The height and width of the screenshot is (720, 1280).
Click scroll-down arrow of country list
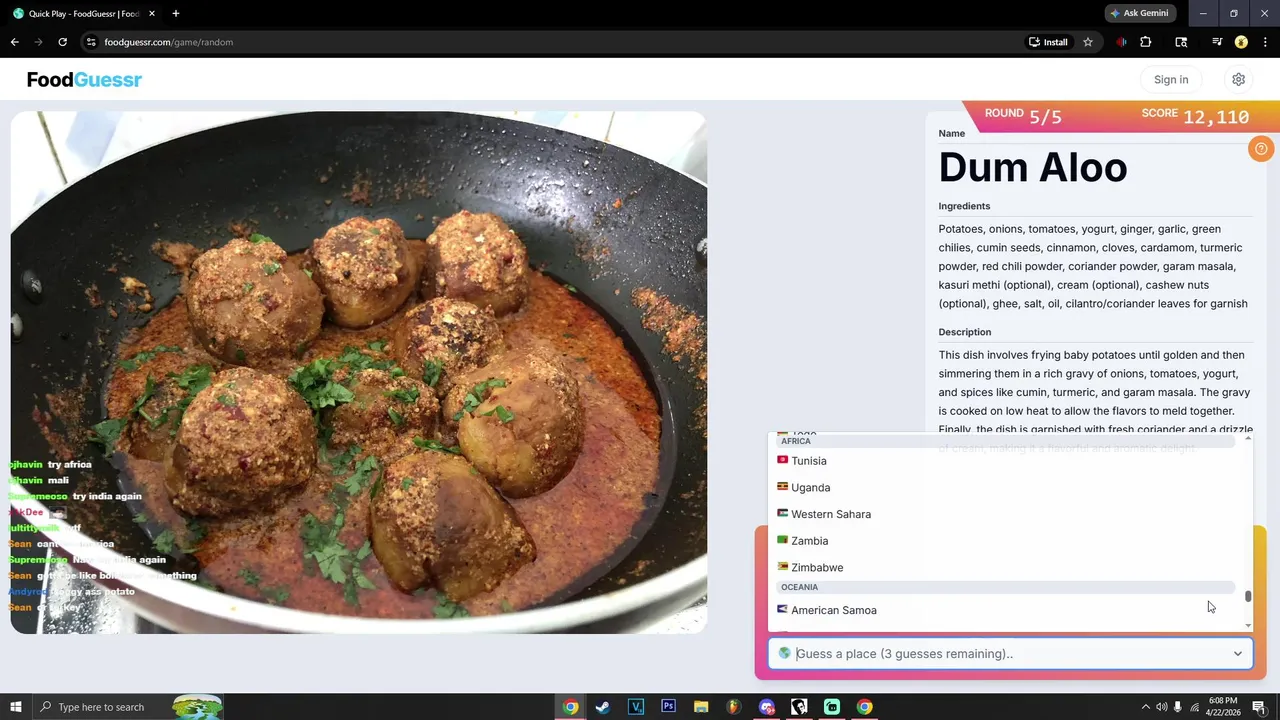coord(1248,626)
